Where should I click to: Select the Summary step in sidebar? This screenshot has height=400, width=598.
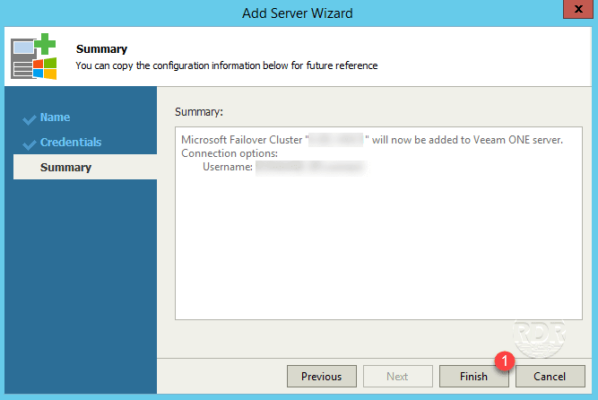(x=85, y=167)
